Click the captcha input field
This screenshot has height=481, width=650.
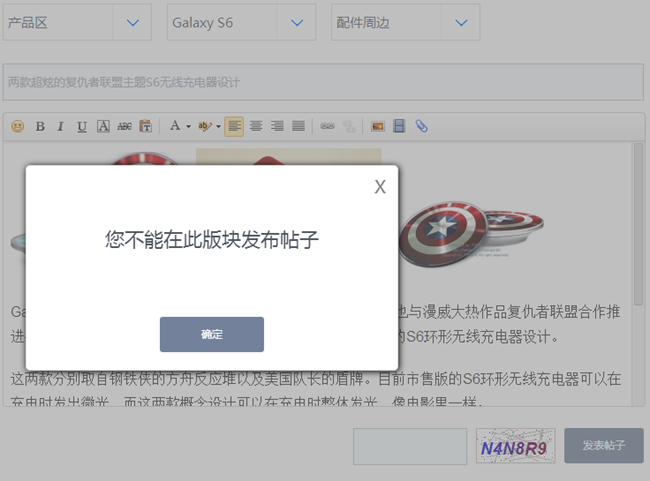click(x=410, y=447)
